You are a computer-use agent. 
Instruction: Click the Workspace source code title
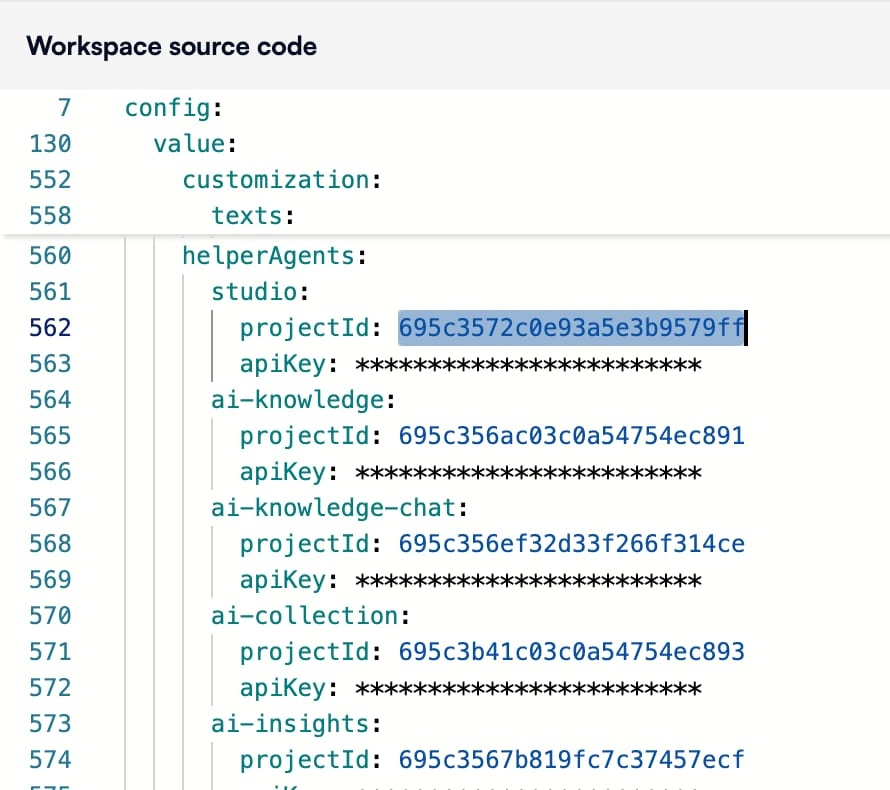[x=173, y=46]
